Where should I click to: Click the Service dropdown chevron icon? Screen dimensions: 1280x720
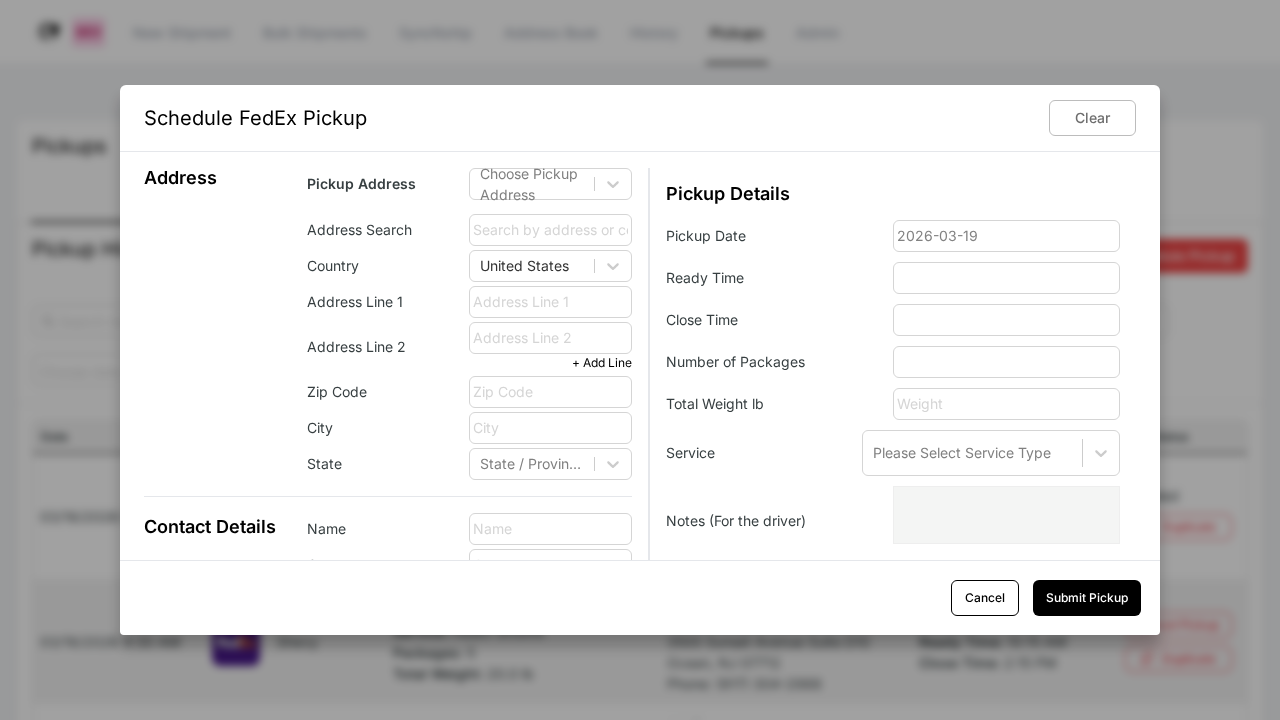pos(1101,453)
